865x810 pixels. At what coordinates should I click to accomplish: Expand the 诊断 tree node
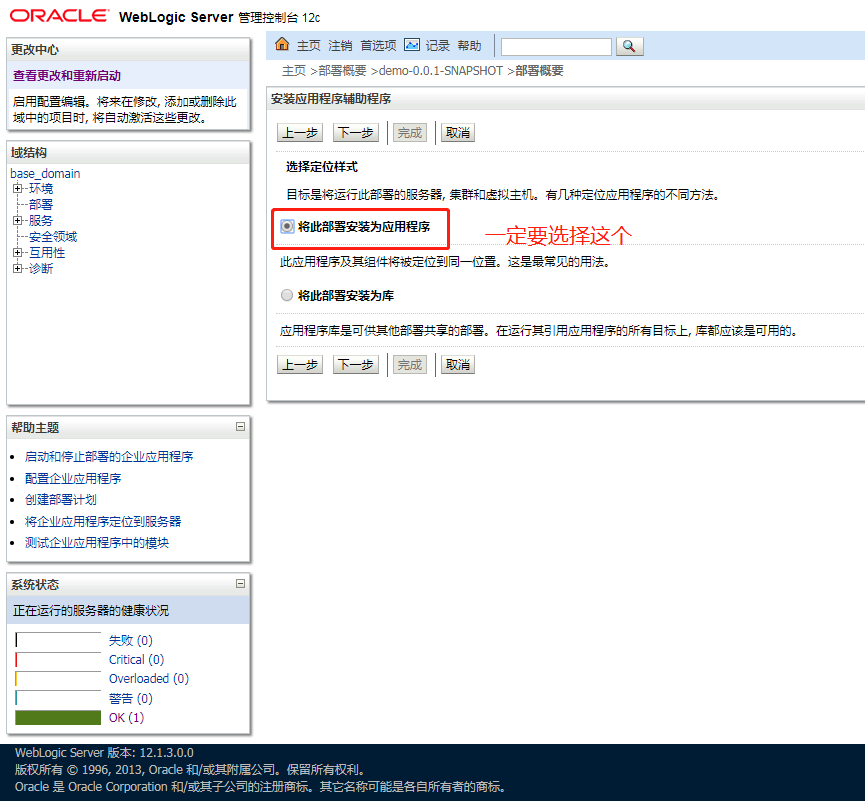(18, 269)
